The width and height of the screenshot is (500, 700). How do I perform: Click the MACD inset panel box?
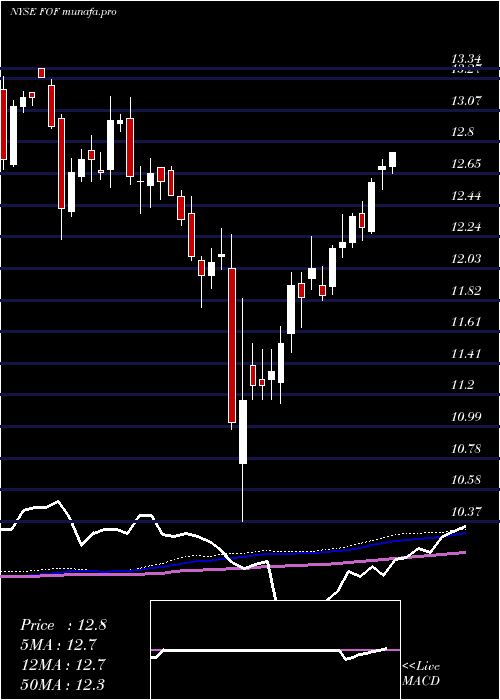(x=275, y=650)
